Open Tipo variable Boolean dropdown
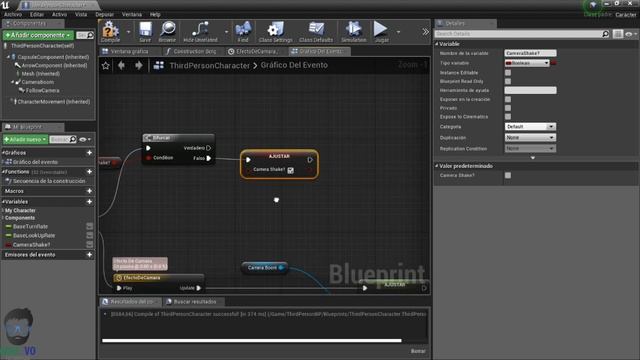Image resolution: width=640 pixels, height=360 pixels. coord(527,63)
